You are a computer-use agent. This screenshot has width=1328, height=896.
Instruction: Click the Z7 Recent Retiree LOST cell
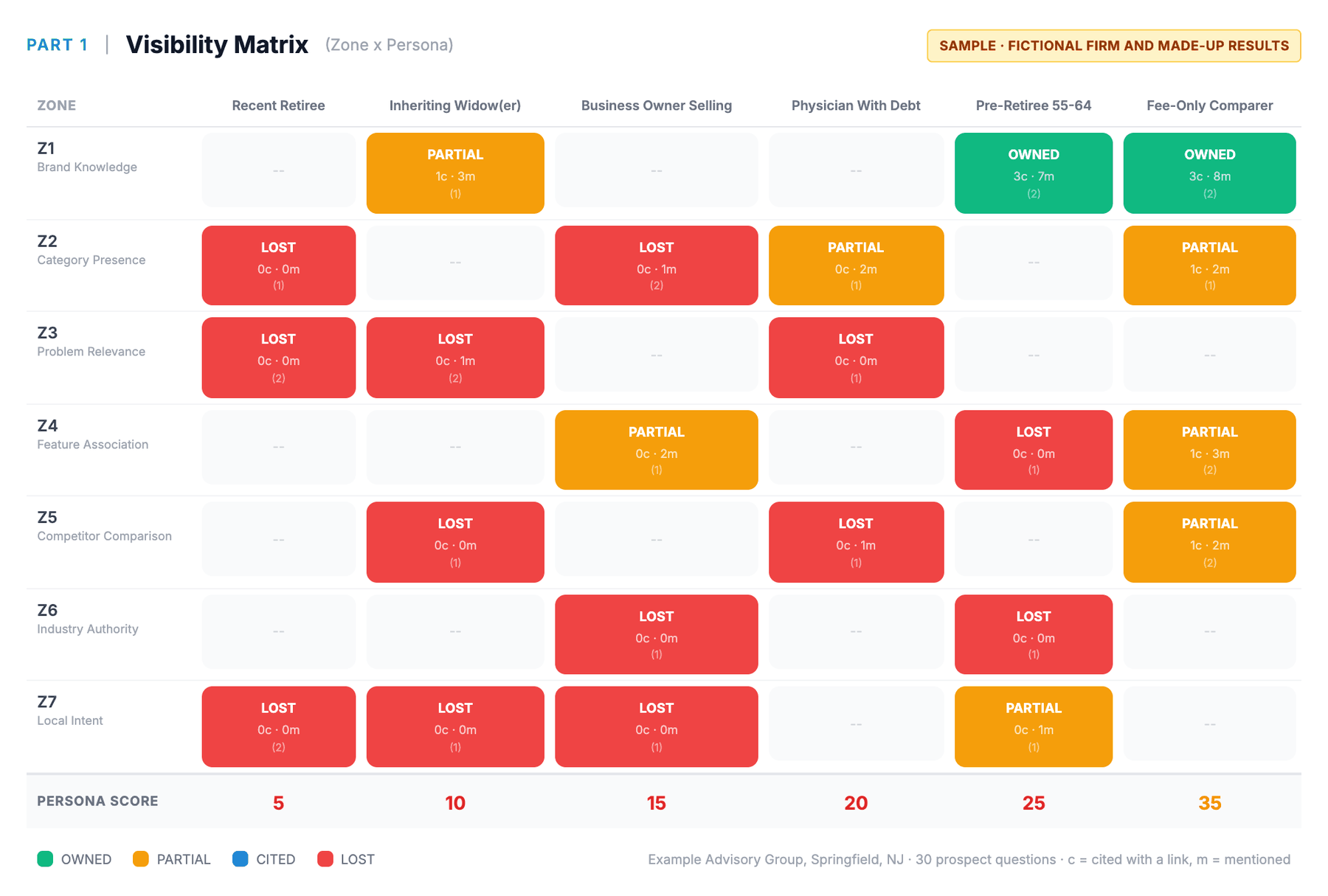click(x=279, y=726)
